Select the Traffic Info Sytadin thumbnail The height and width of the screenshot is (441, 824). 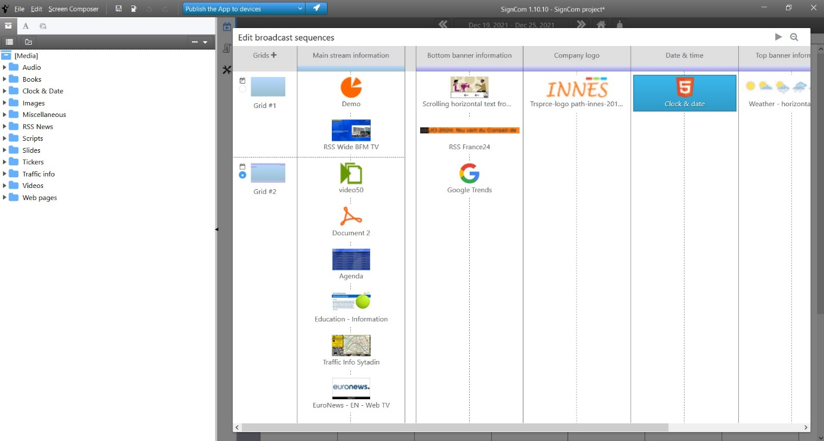pyautogui.click(x=351, y=345)
